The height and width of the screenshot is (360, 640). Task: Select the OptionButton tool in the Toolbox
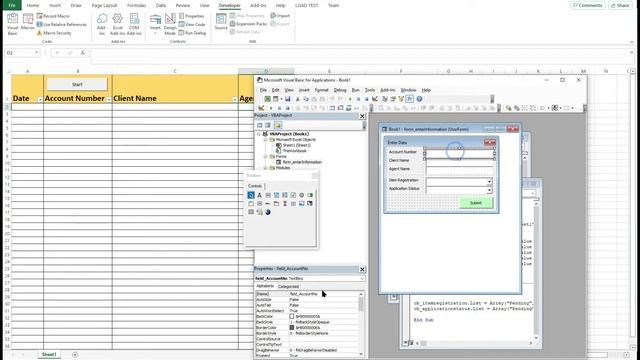[302, 195]
